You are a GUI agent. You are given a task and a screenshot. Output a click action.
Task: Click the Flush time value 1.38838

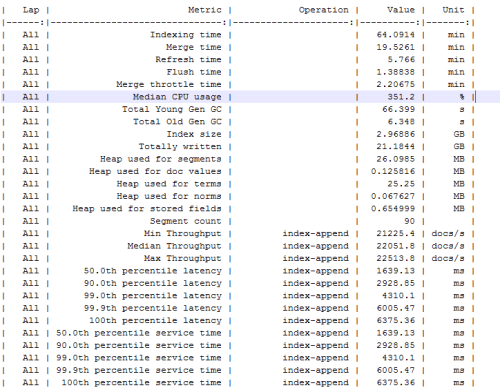point(395,72)
